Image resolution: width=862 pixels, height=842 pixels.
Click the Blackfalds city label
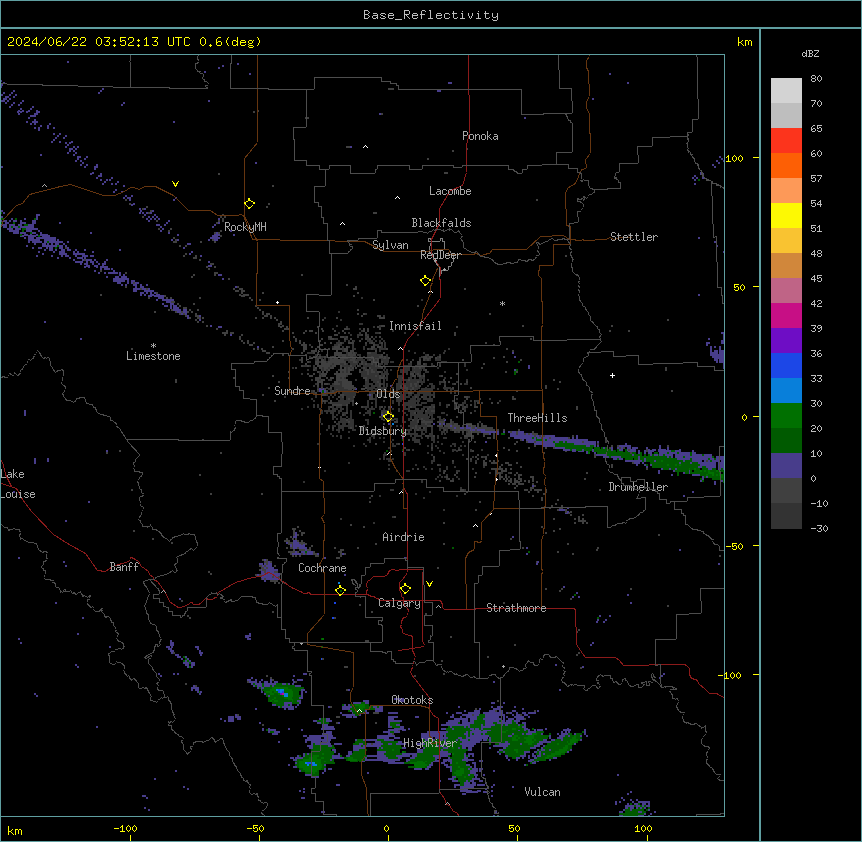[441, 223]
